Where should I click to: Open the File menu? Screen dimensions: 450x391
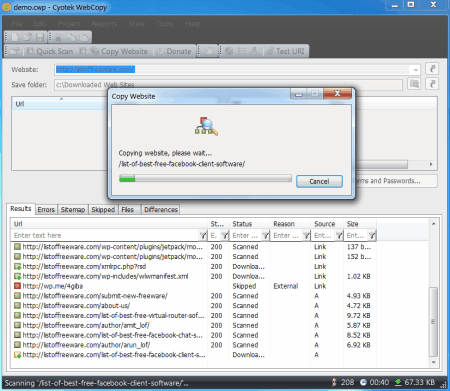pyautogui.click(x=17, y=24)
